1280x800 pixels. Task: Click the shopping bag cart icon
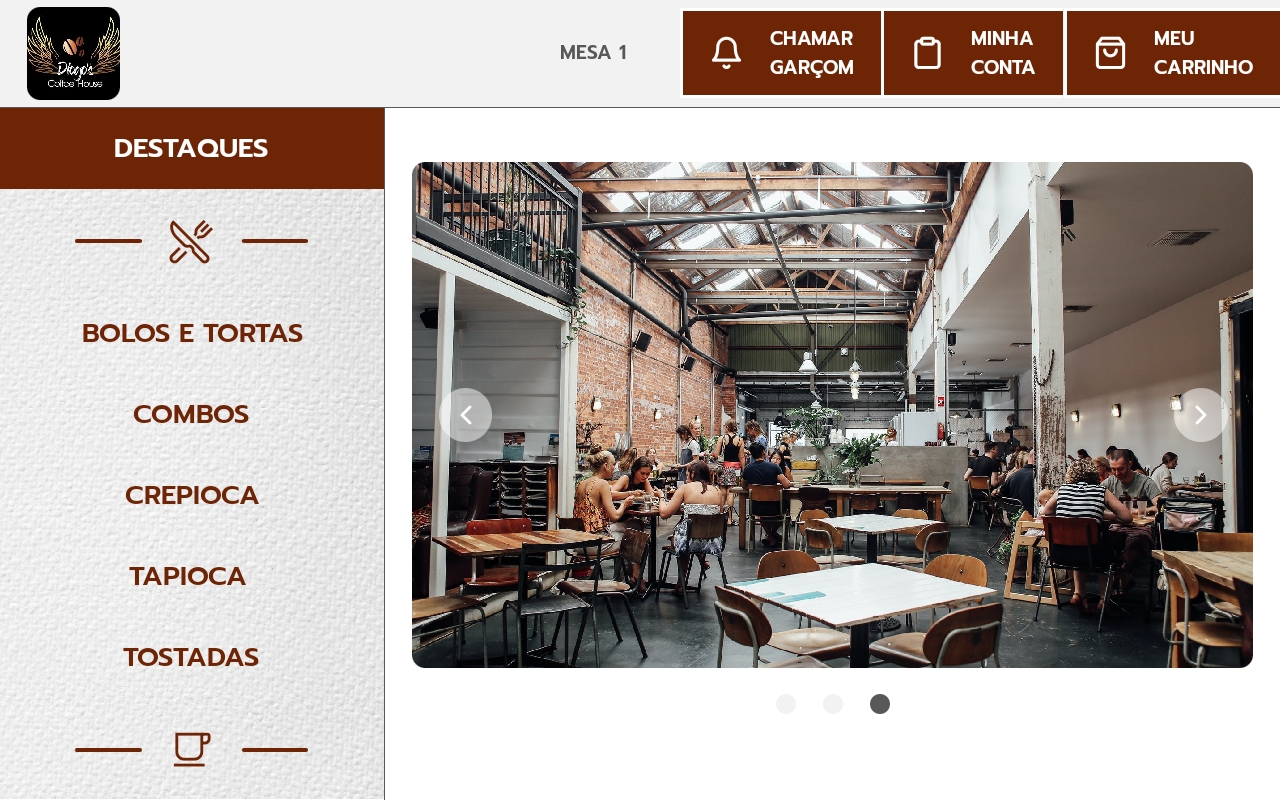coord(1110,53)
